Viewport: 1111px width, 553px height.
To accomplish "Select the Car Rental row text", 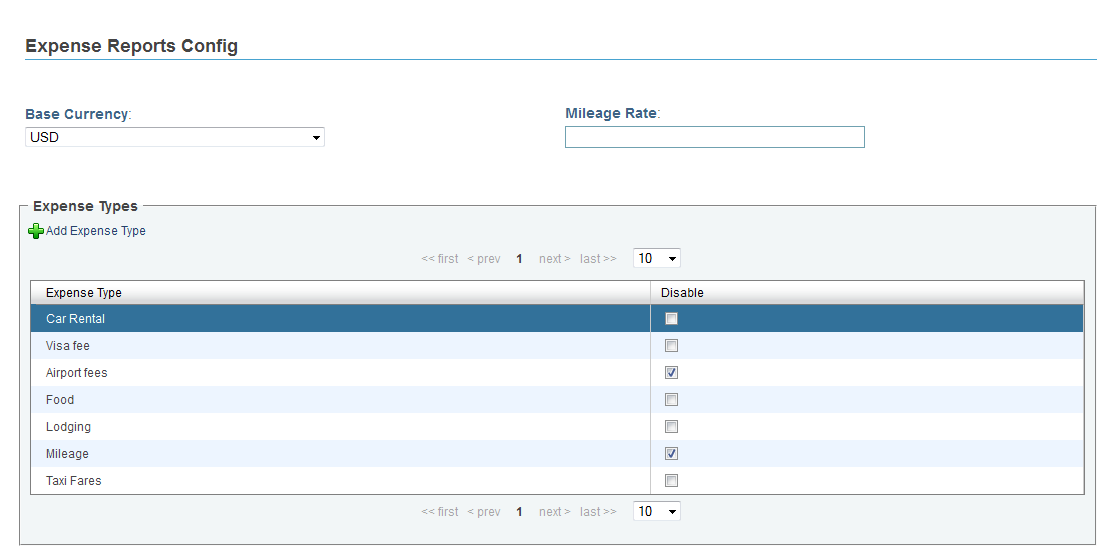I will click(75, 319).
